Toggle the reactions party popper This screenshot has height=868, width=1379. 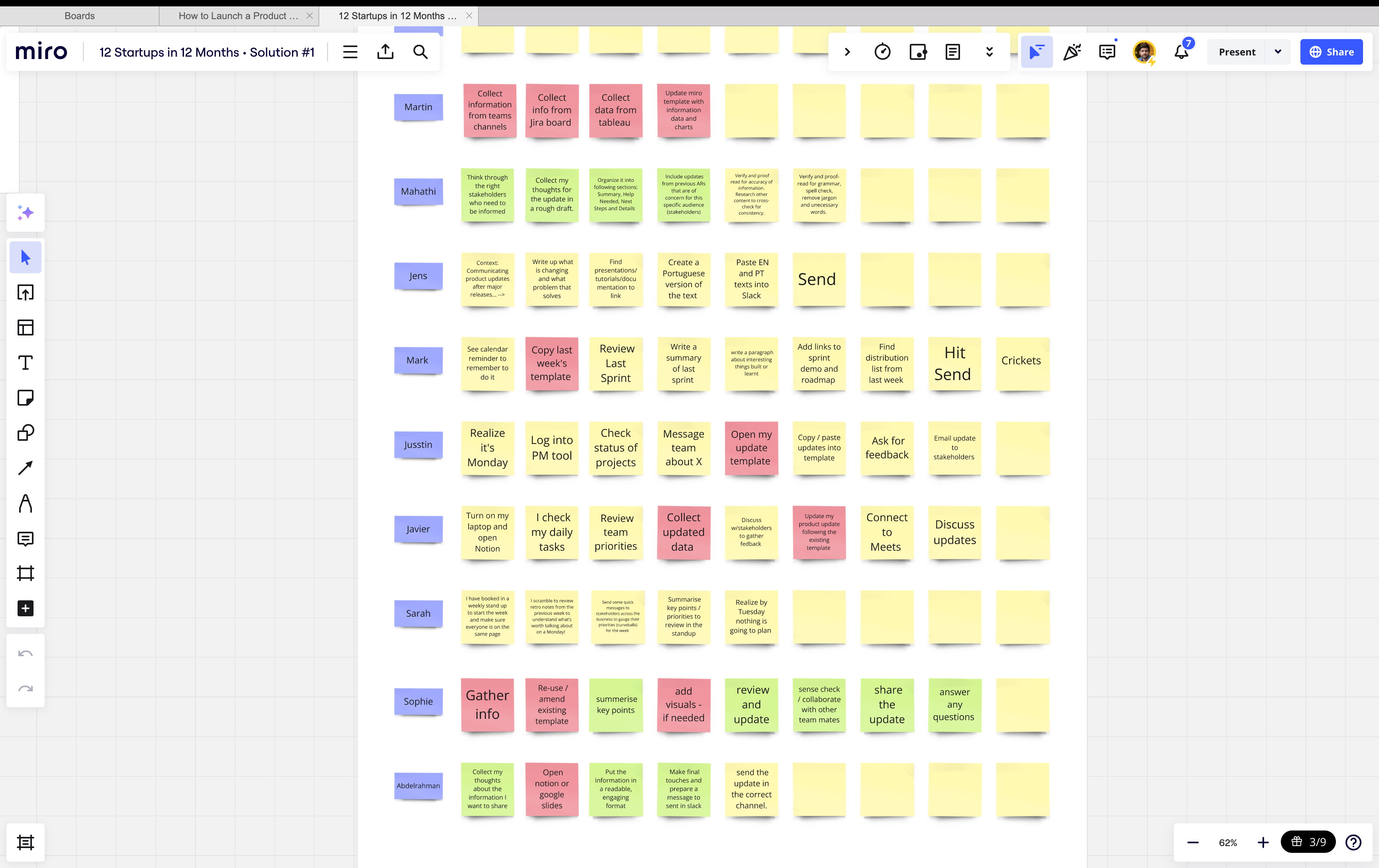(1071, 52)
